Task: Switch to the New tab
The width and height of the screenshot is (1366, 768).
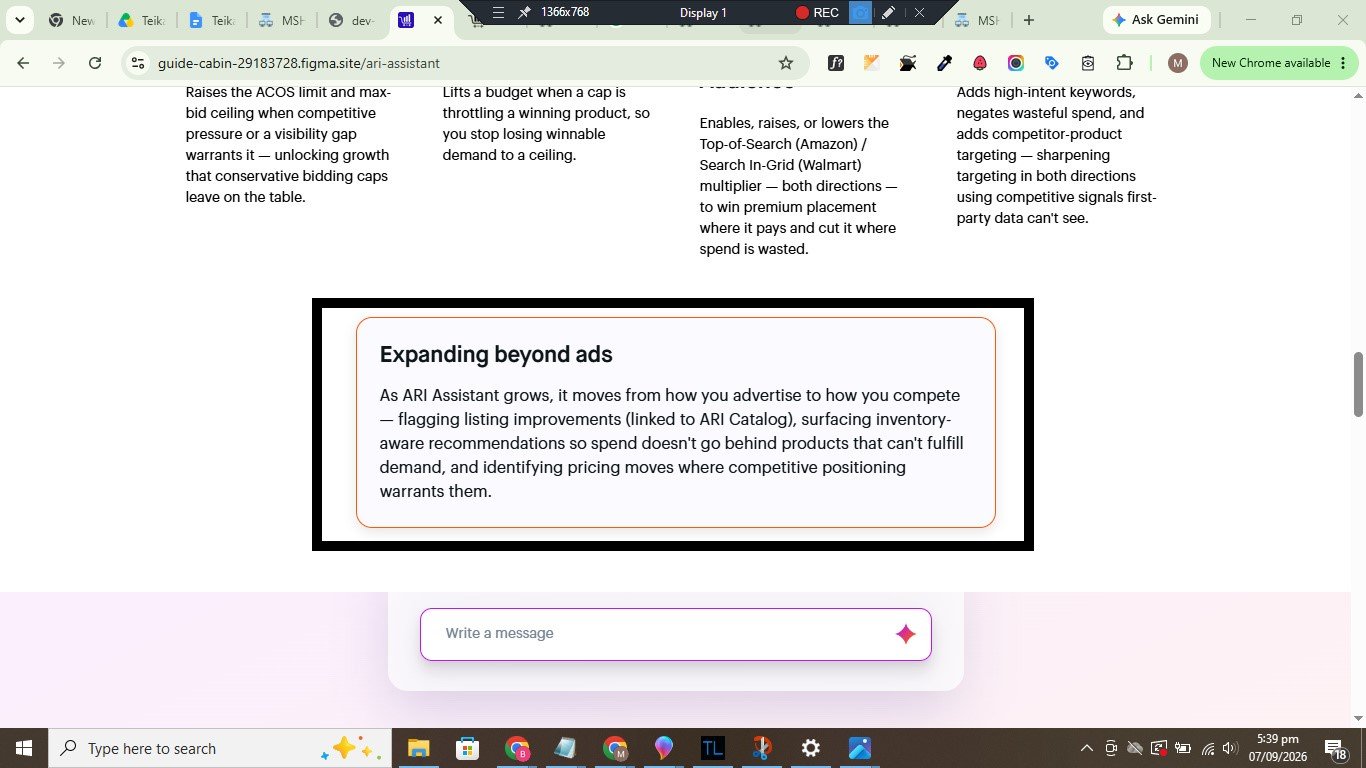Action: point(72,20)
